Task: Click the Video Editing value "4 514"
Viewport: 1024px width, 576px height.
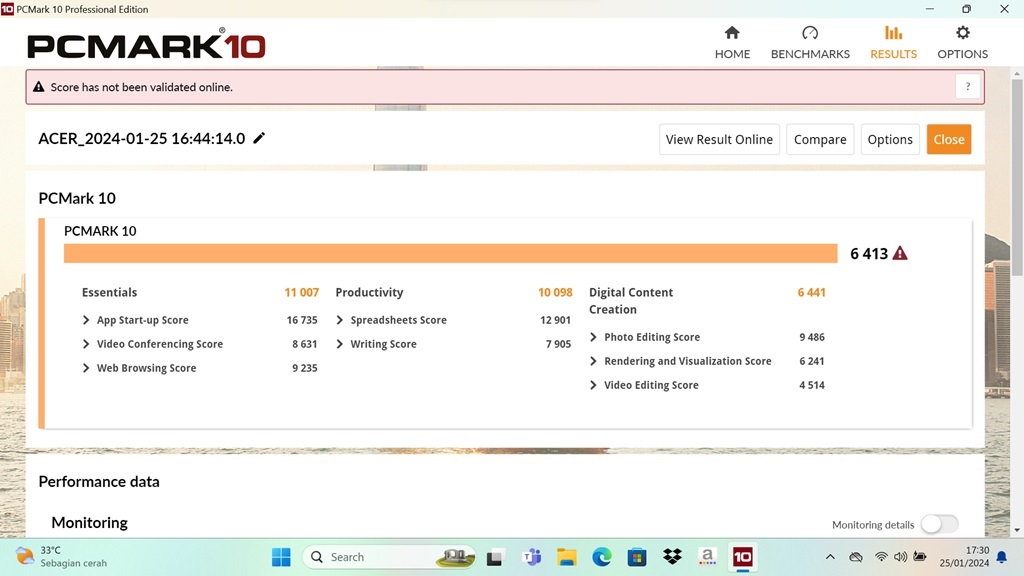Action: click(812, 385)
